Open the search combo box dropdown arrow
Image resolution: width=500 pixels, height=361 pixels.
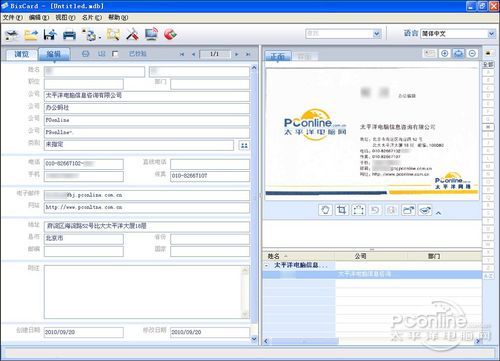(377, 34)
